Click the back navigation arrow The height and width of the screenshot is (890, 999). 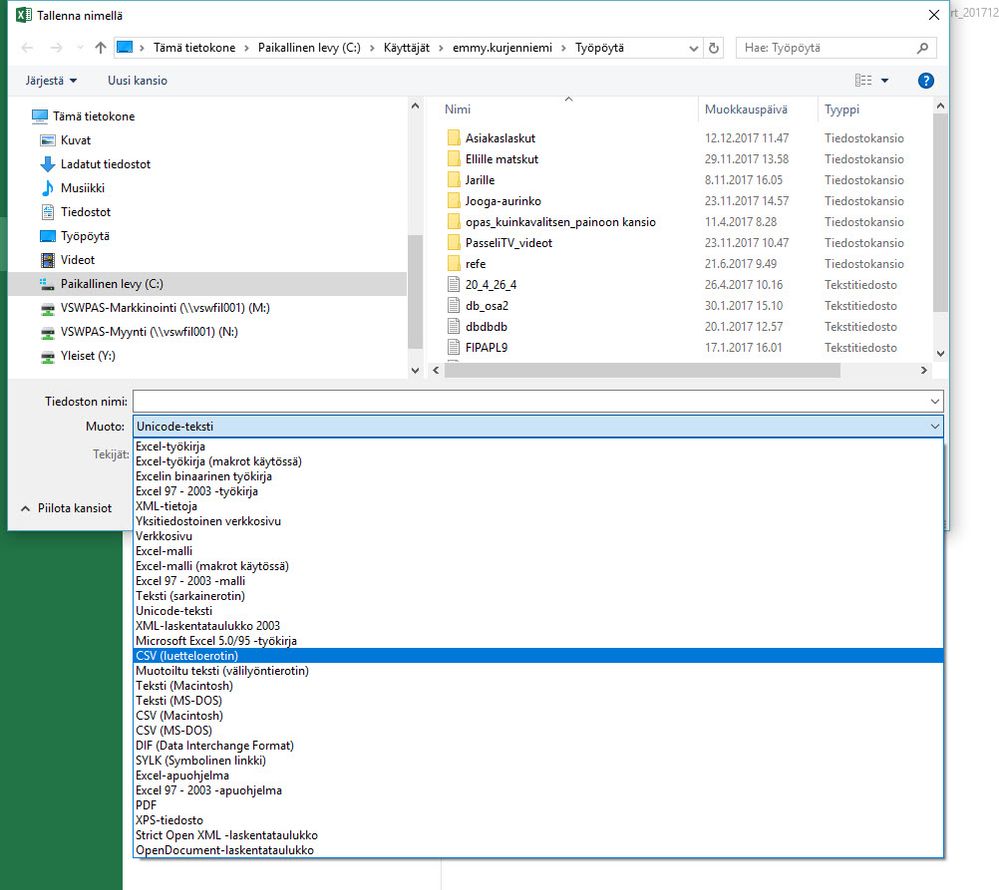click(27, 48)
